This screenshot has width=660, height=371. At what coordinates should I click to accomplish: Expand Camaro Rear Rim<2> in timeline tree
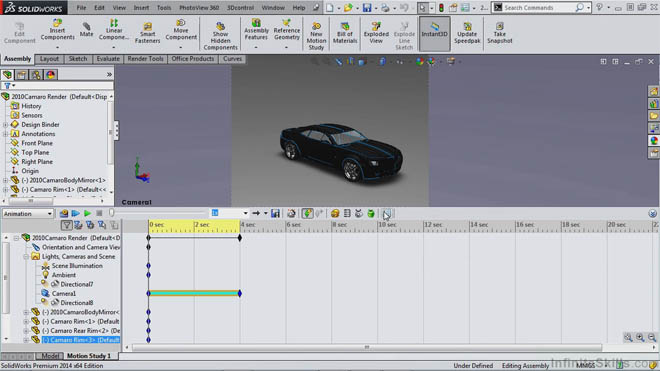point(26,331)
